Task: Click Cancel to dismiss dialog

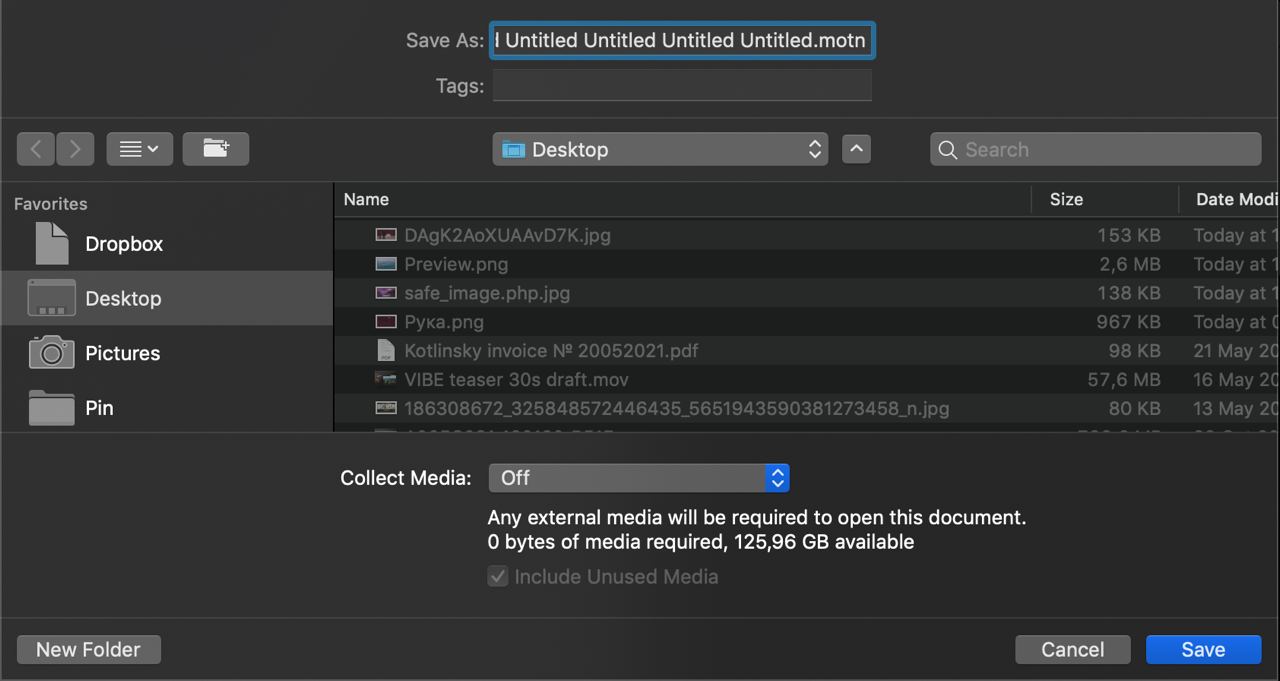Action: click(1072, 649)
